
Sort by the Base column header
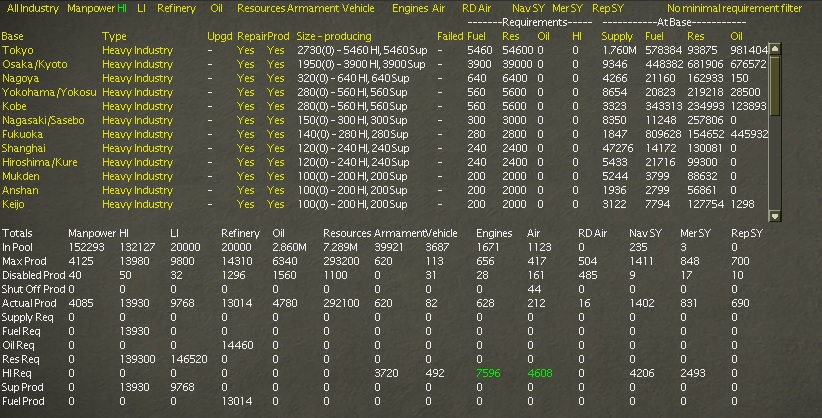pyautogui.click(x=12, y=36)
